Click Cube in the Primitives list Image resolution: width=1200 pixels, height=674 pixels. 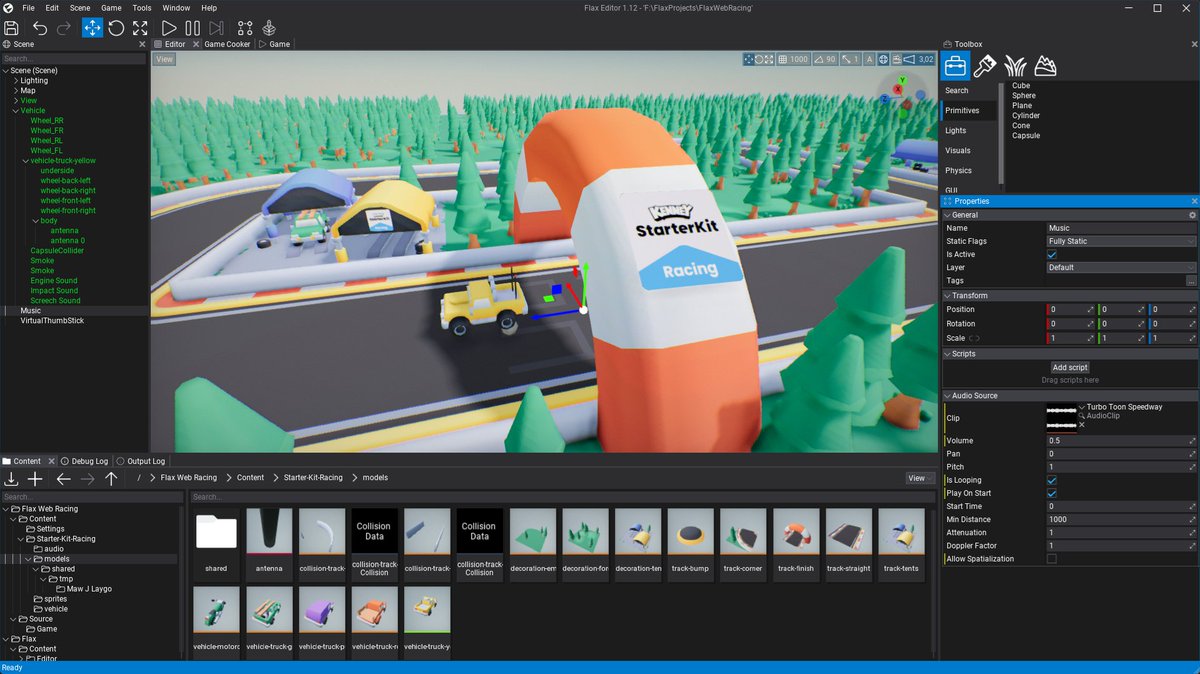[x=1021, y=86]
